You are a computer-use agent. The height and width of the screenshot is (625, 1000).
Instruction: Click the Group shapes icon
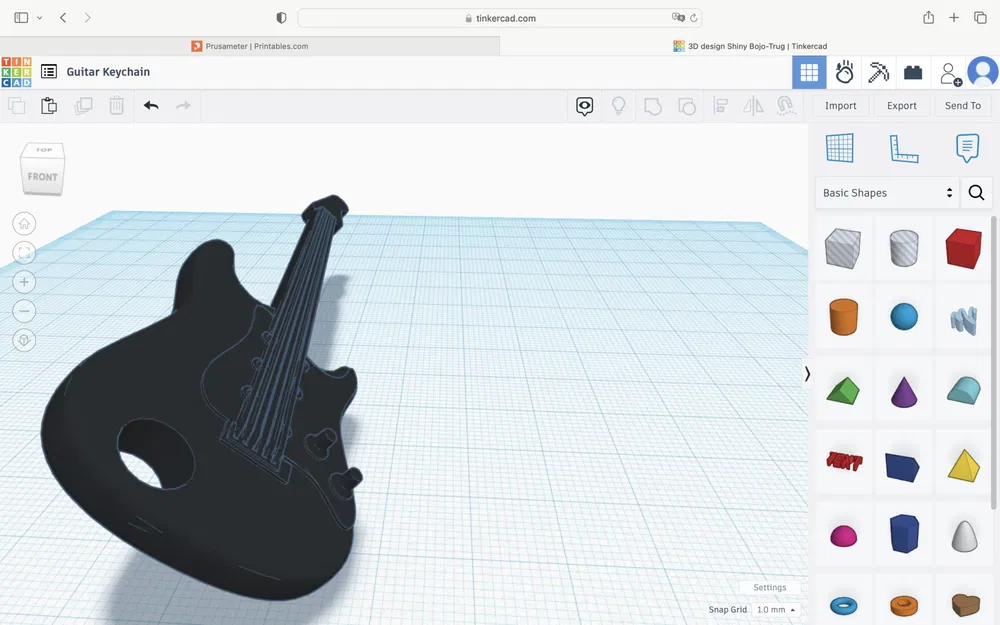653,105
